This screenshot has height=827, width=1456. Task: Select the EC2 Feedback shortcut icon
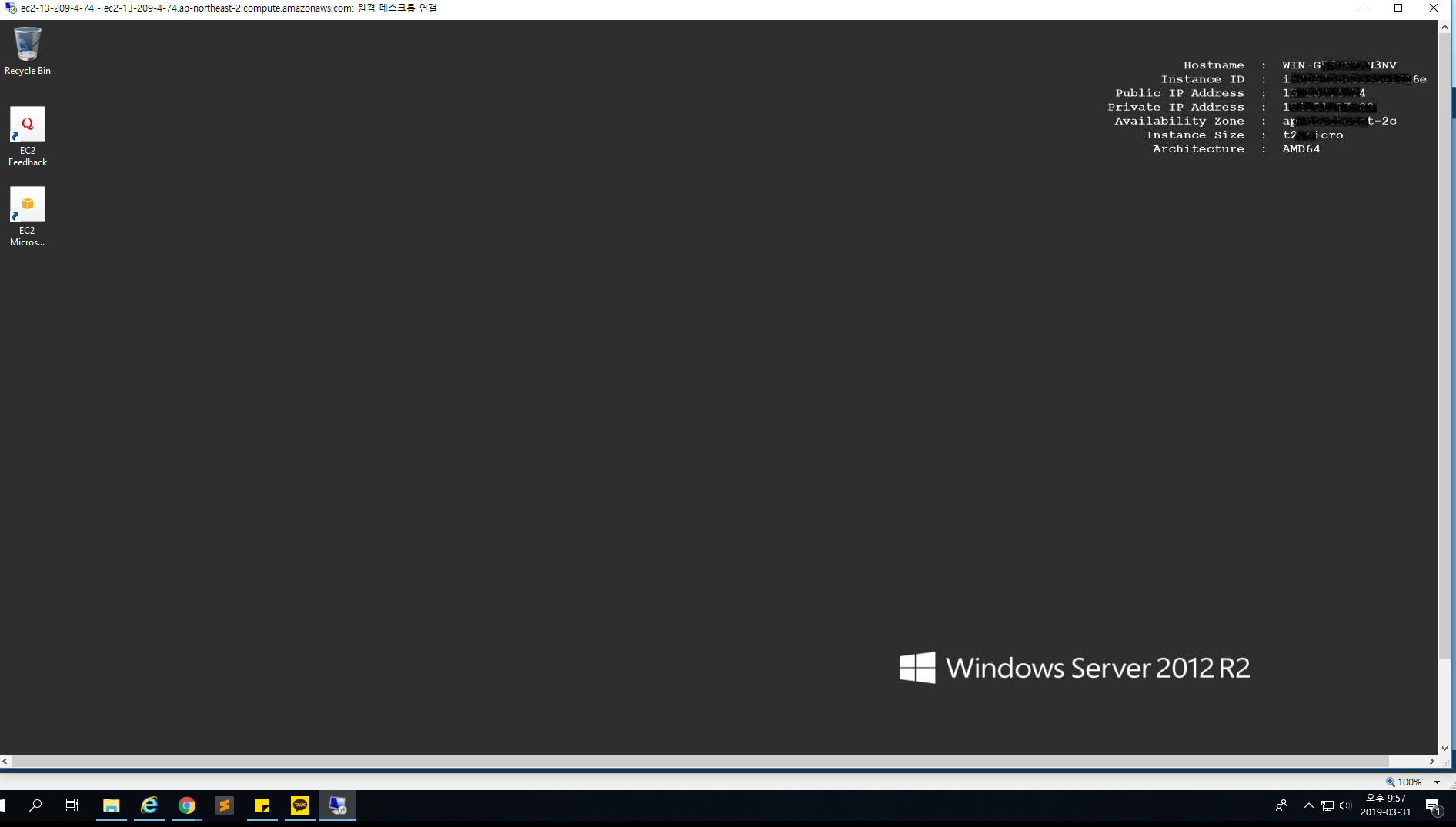(28, 136)
